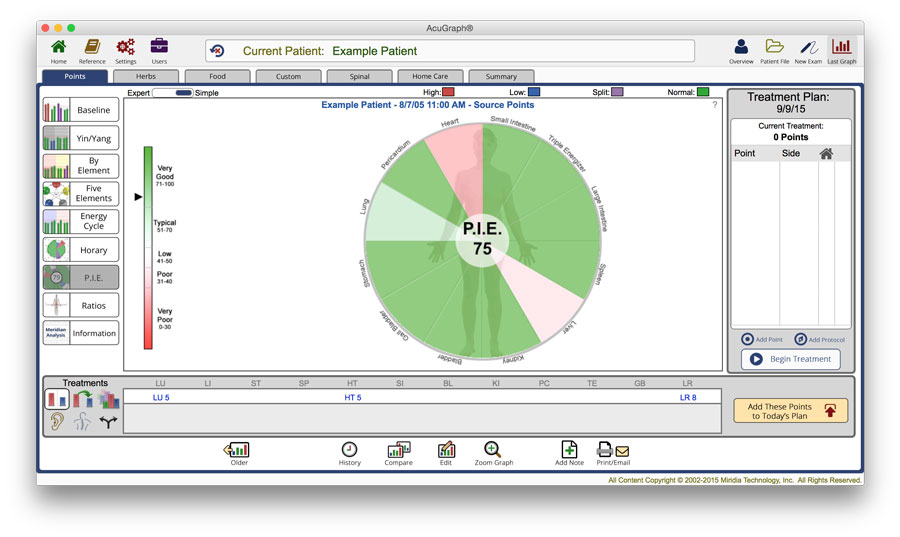Select the LR 8 treatment point
The image size is (900, 537).
(x=688, y=397)
